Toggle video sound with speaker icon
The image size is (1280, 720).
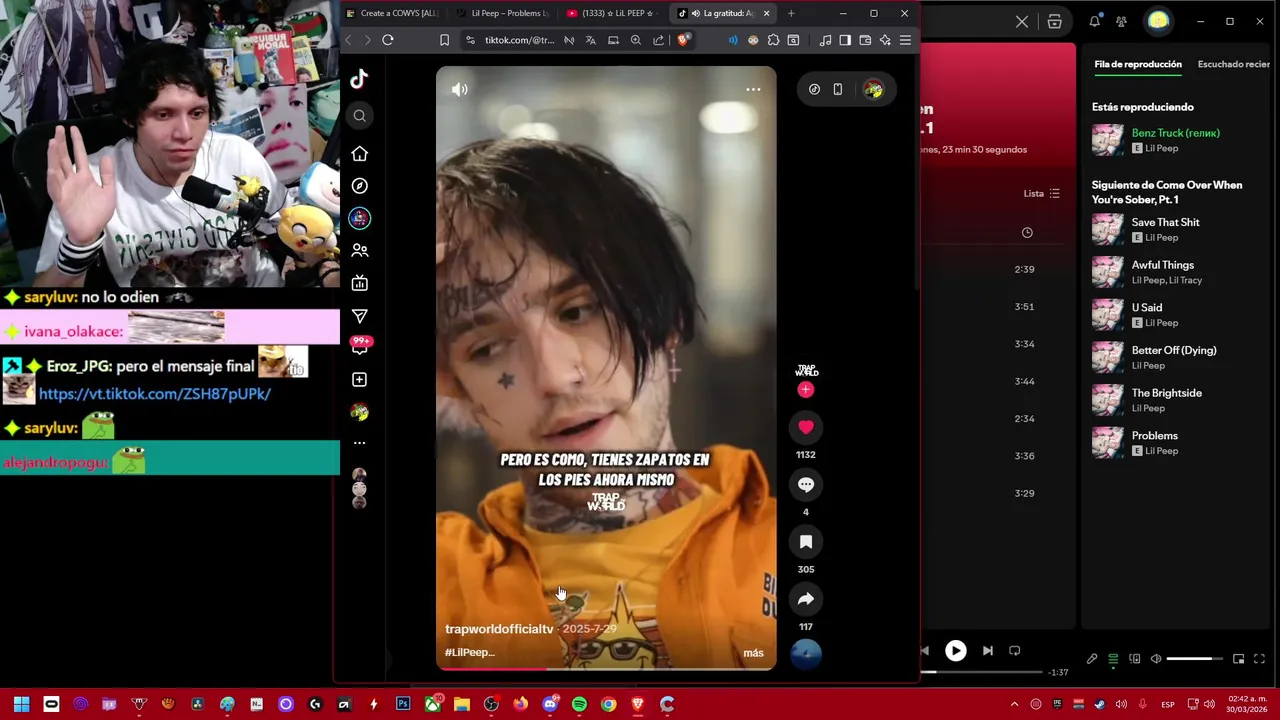click(460, 89)
